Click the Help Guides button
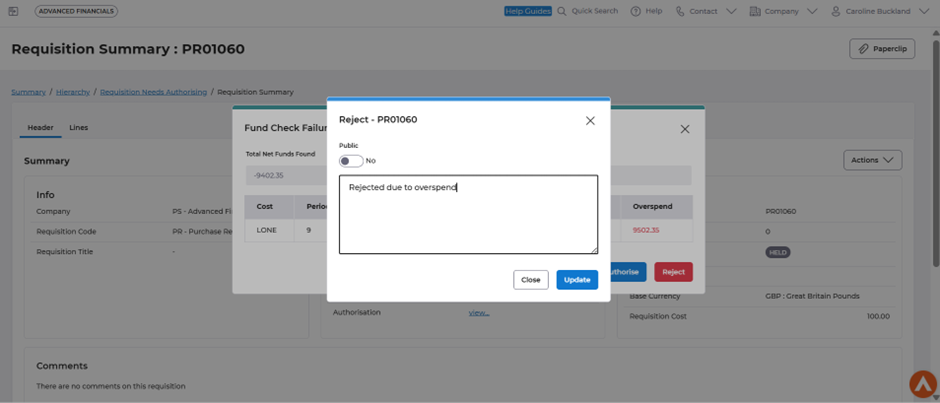This screenshot has height=403, width=940. point(528,11)
